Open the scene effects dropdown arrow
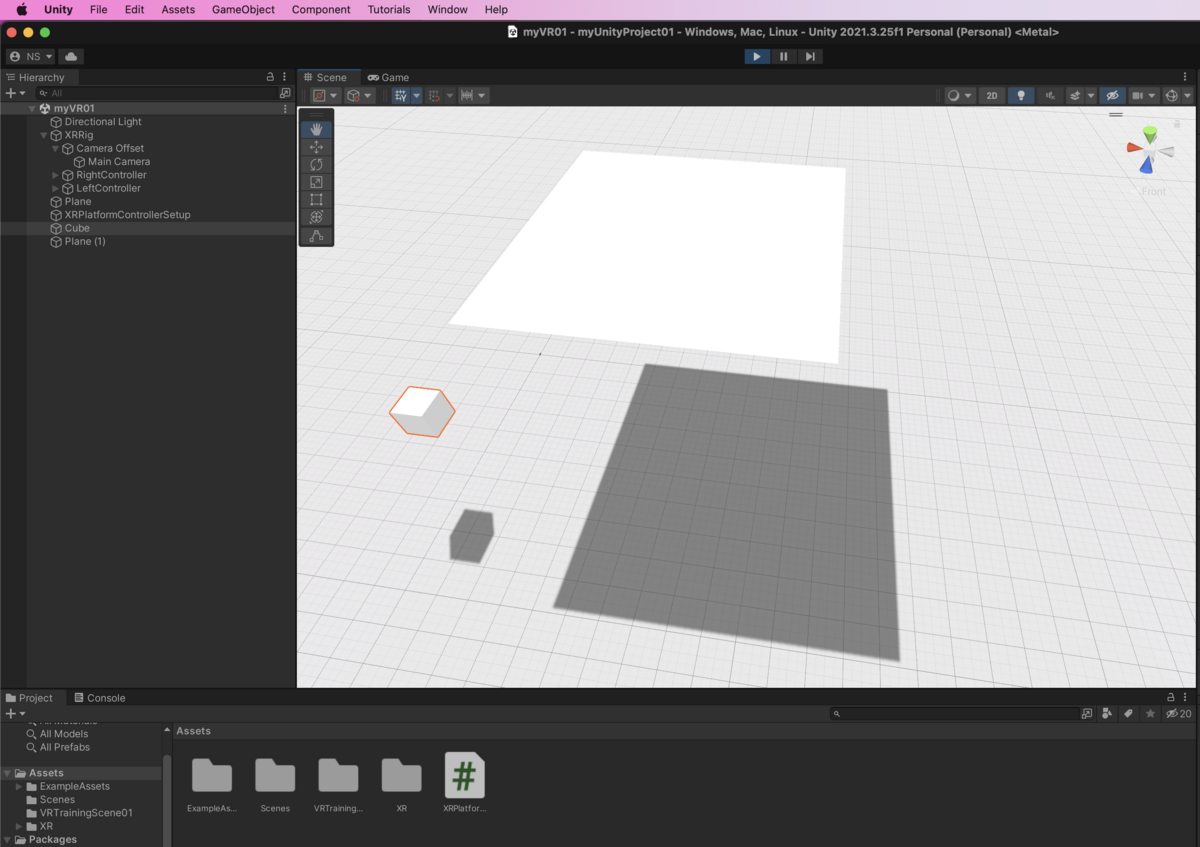1200x847 pixels. coord(1091,96)
